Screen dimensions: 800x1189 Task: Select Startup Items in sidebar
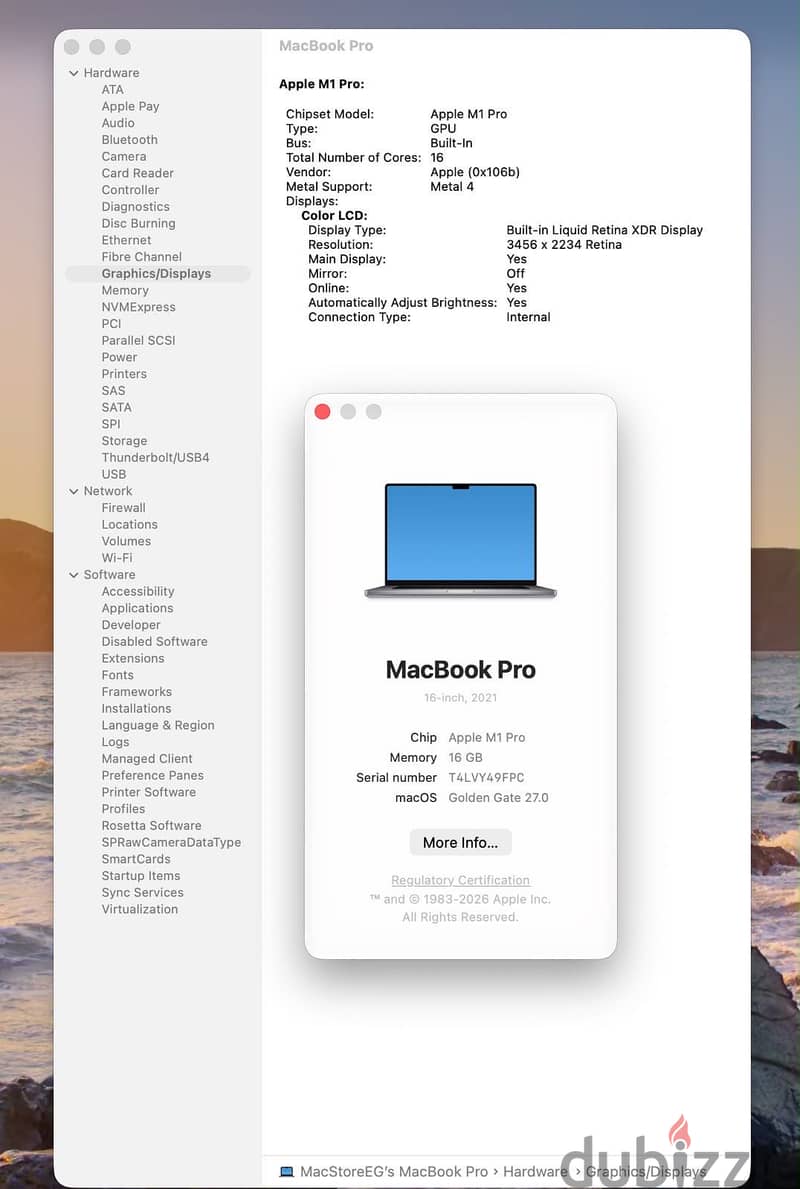(141, 876)
